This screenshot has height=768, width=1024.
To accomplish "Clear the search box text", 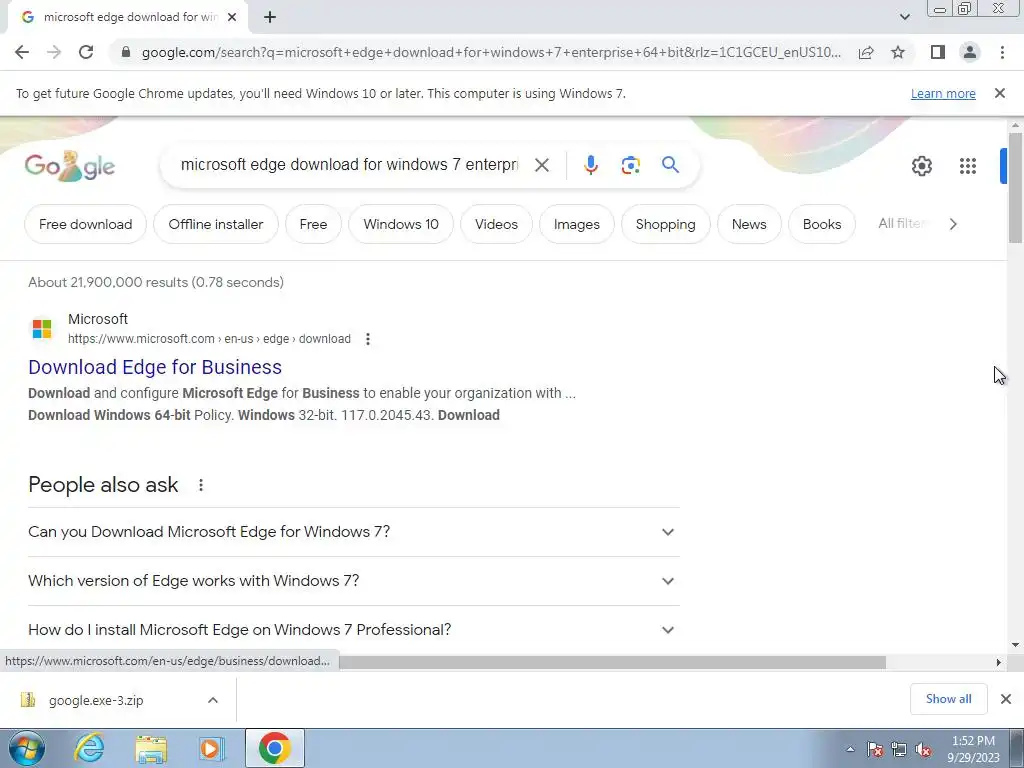I will click(541, 165).
